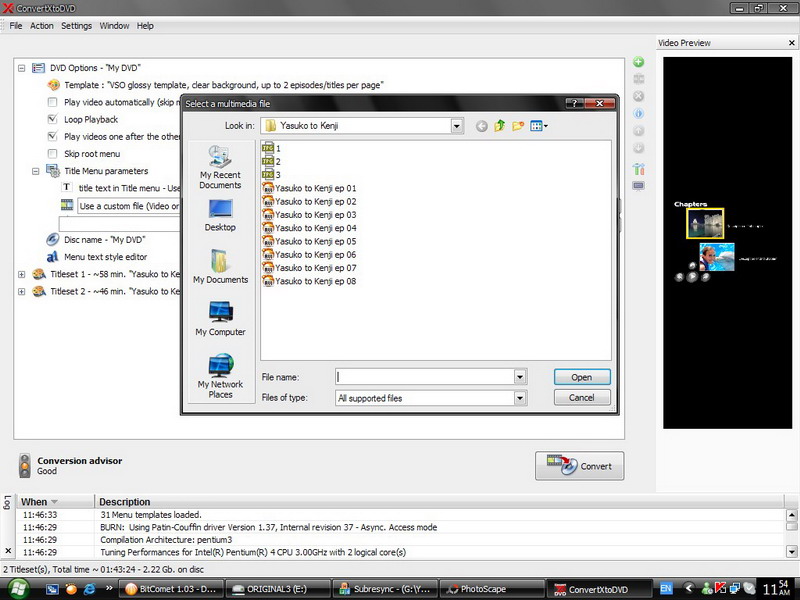Open the Help menu
The height and width of the screenshot is (600, 800).
[x=145, y=26]
